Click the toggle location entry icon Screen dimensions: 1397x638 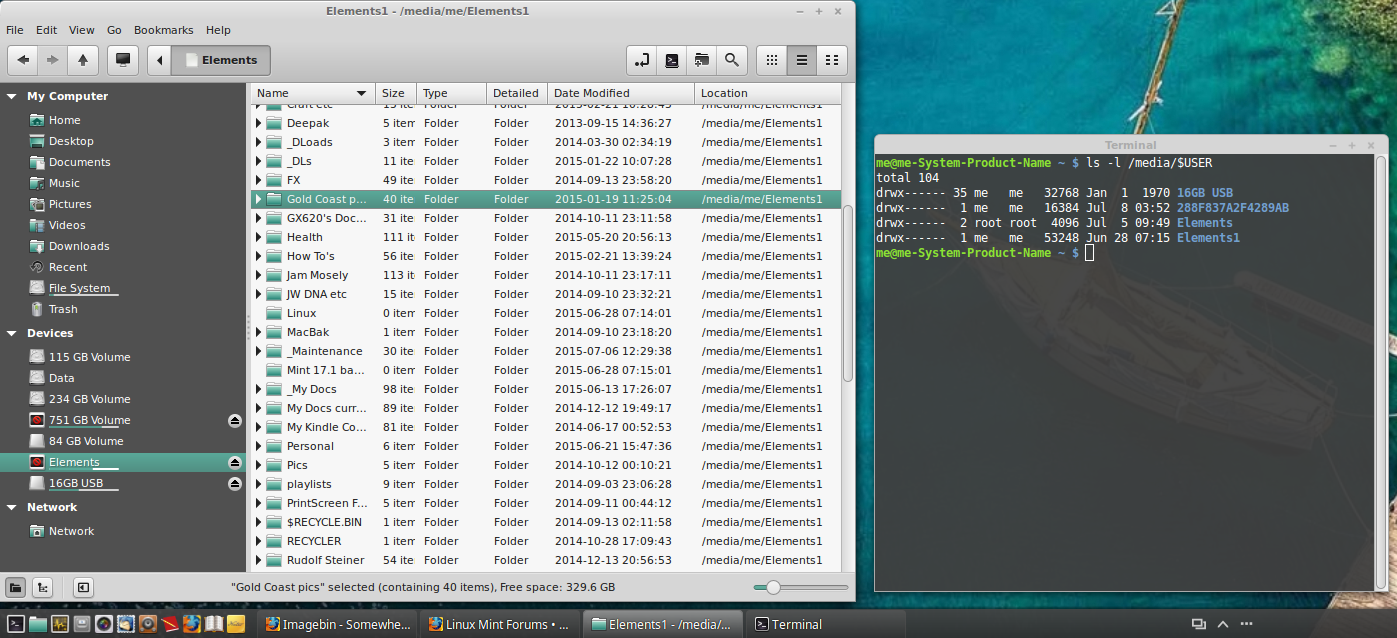click(x=642, y=60)
